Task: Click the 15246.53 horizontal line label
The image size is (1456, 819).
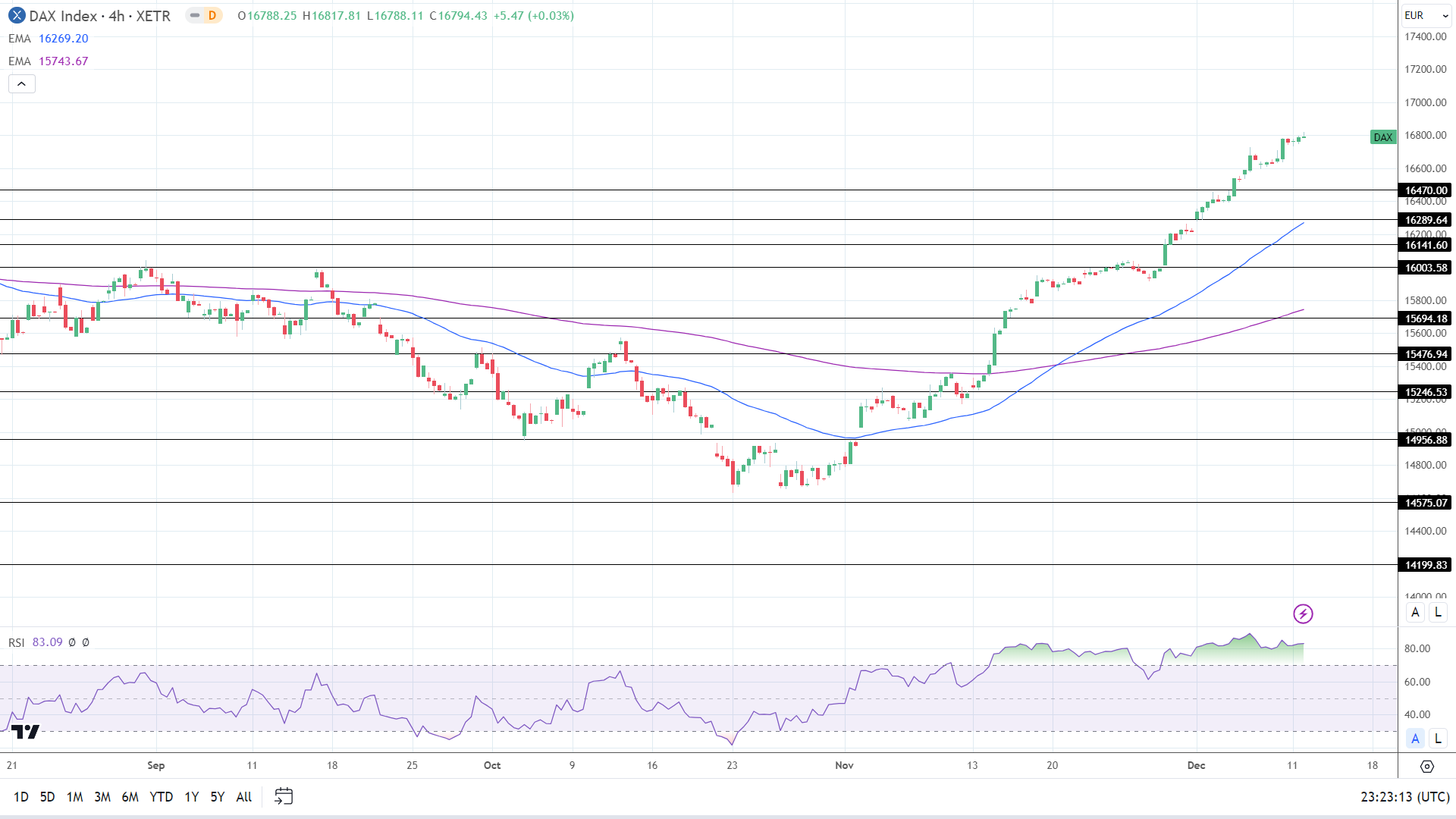Action: 1426,392
